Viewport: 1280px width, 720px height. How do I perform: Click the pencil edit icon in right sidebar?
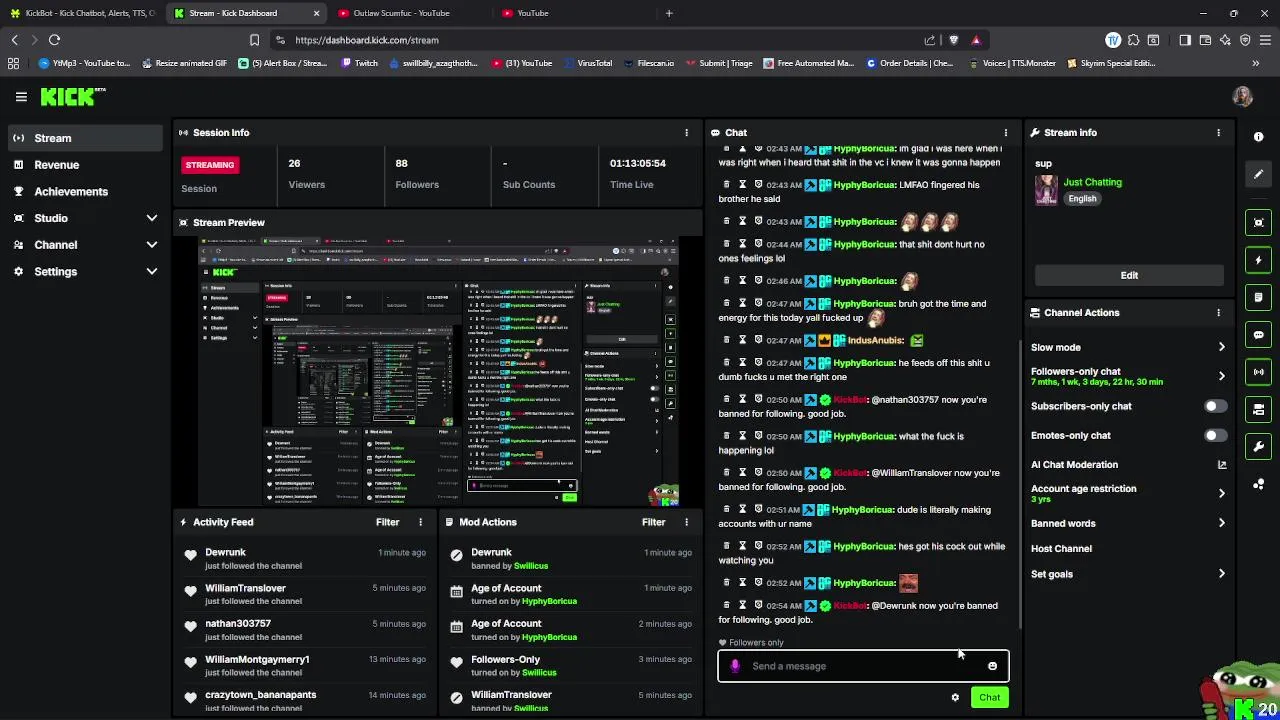tap(1259, 174)
